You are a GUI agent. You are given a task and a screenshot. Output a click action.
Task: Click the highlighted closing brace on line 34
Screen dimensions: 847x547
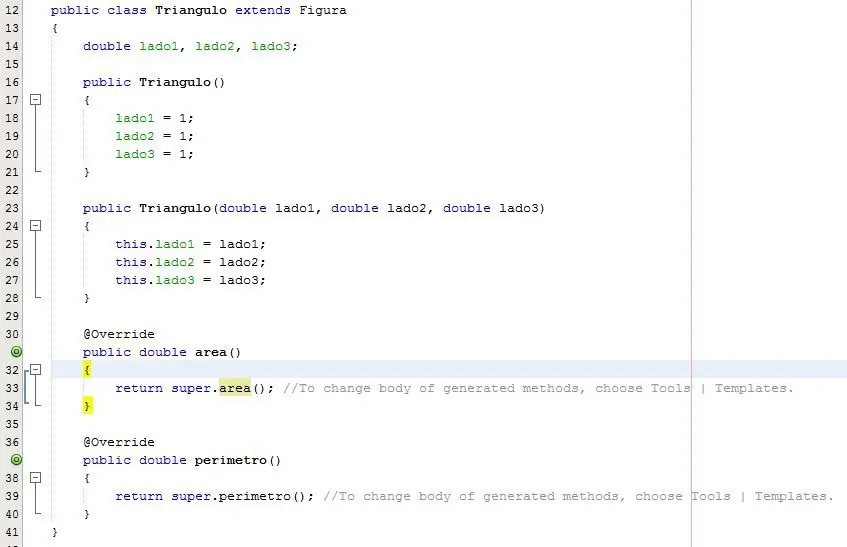[88, 406]
